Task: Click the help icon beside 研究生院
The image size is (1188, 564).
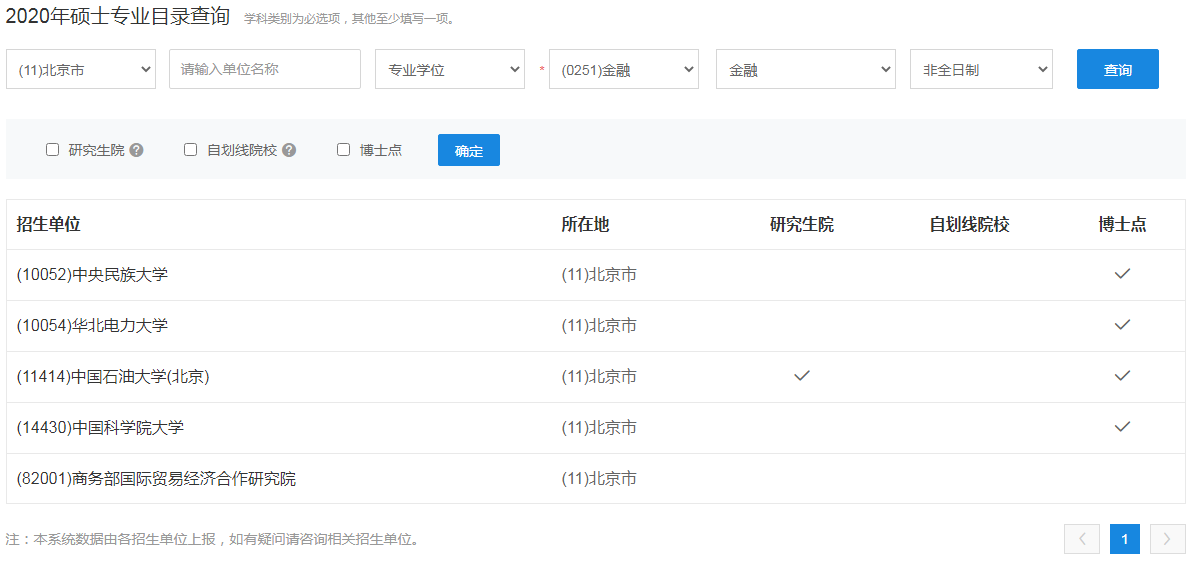Action: [x=137, y=150]
